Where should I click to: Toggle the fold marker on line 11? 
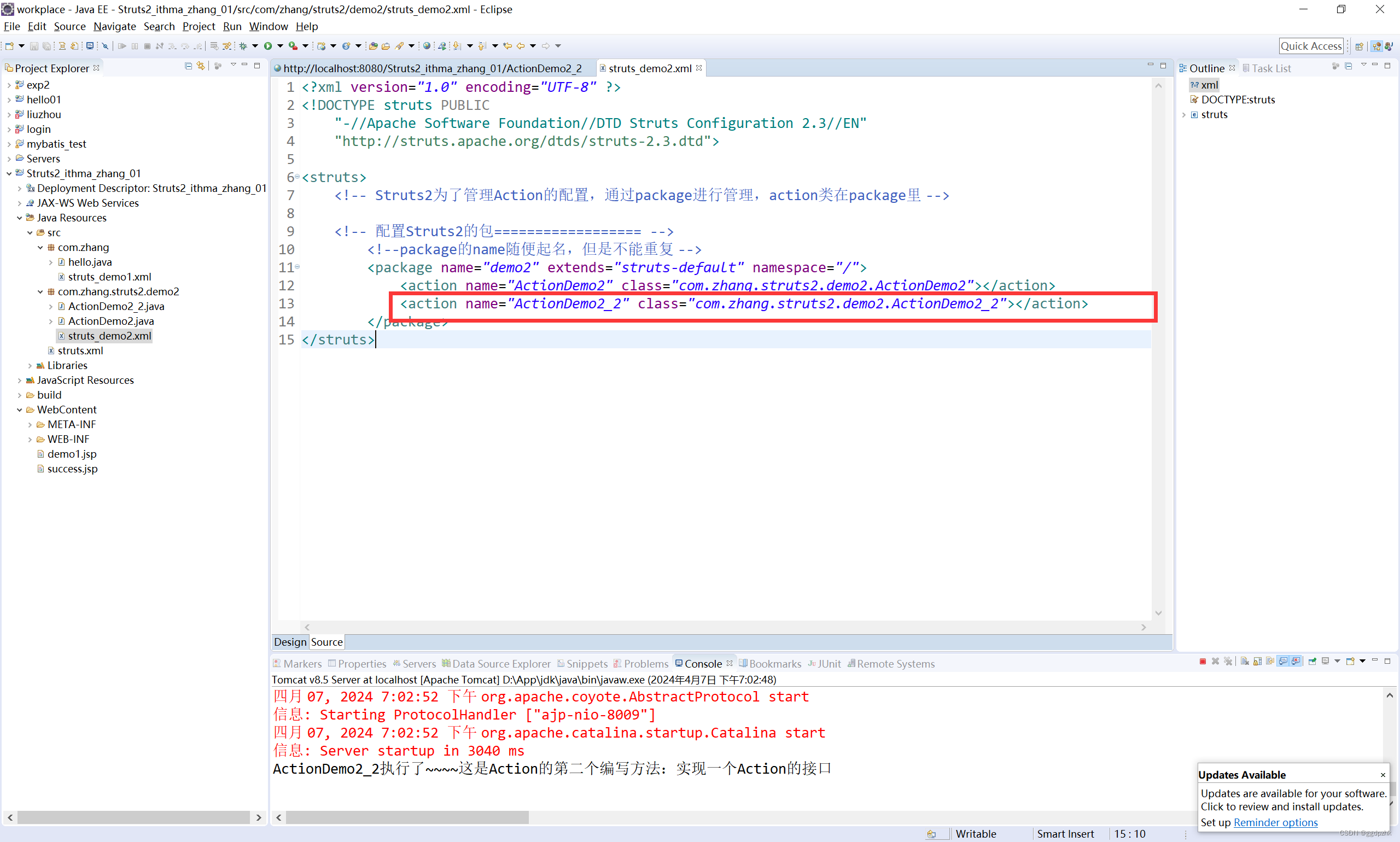pyautogui.click(x=297, y=267)
